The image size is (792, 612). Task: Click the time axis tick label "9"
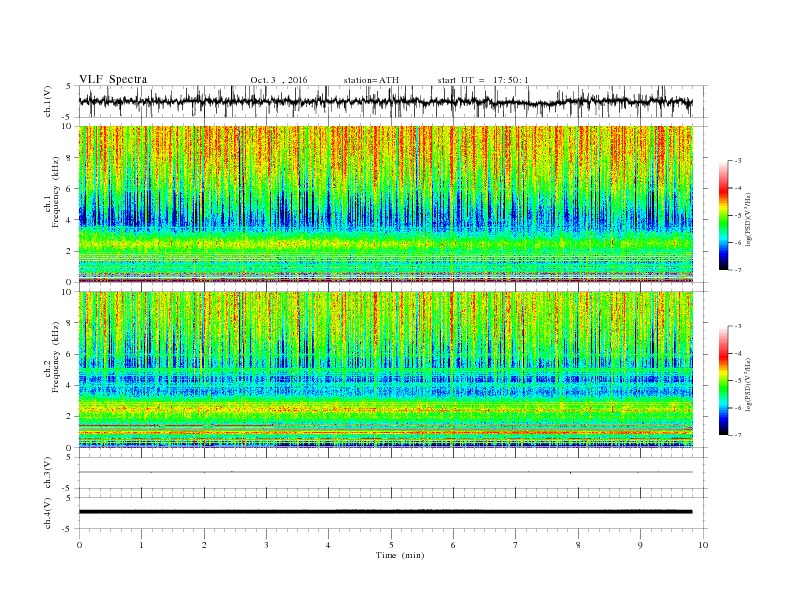[640, 545]
